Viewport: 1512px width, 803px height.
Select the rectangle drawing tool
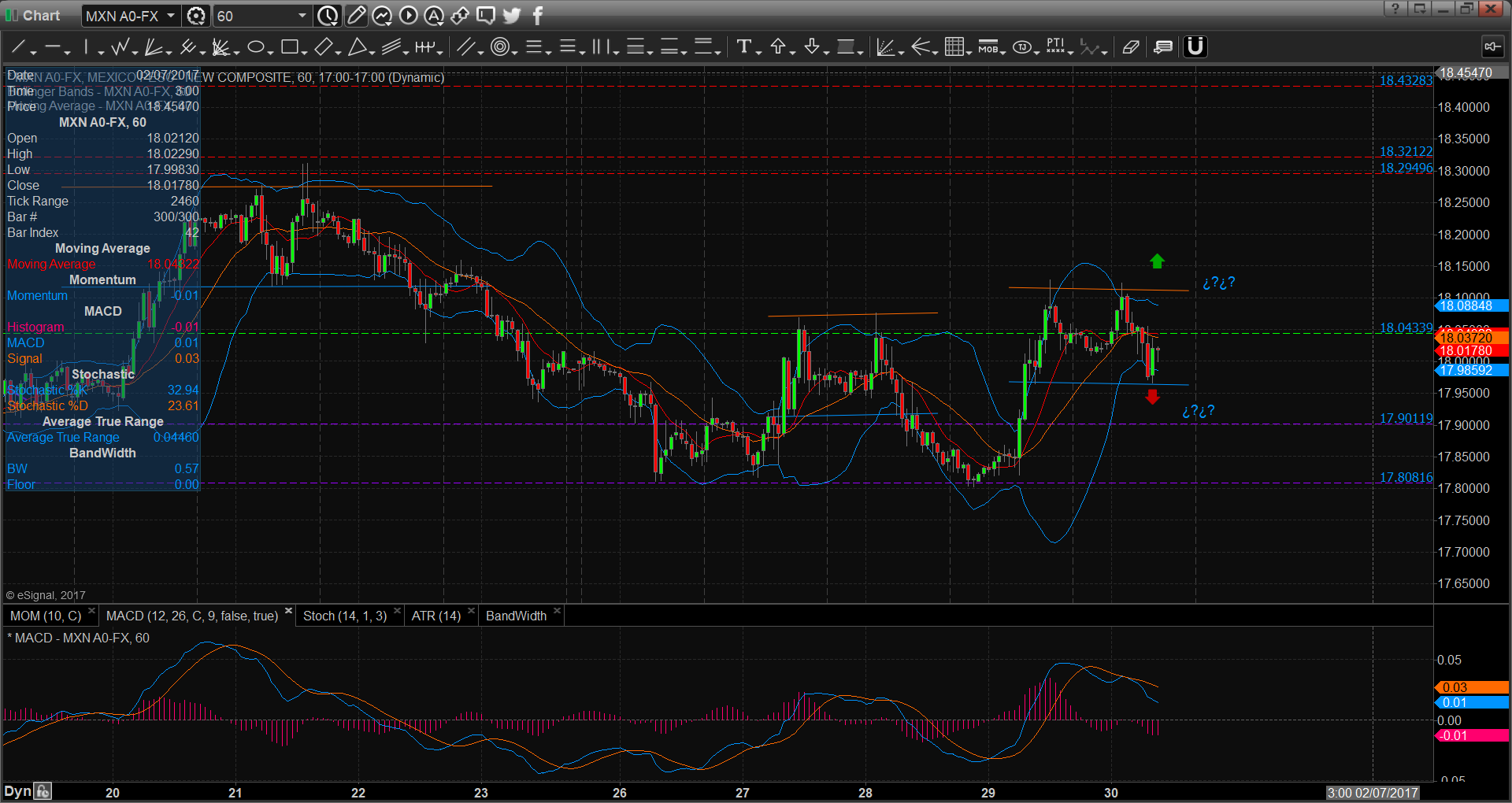(x=289, y=47)
